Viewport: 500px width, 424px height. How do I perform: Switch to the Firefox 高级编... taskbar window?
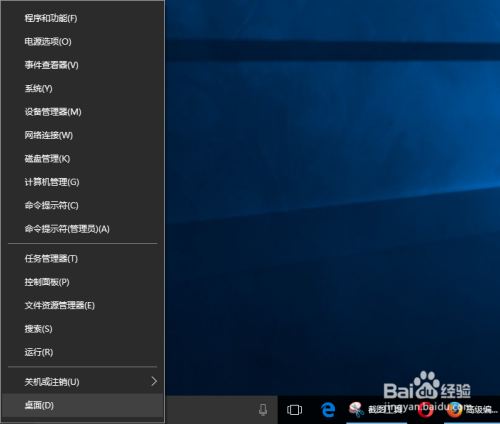point(472,410)
